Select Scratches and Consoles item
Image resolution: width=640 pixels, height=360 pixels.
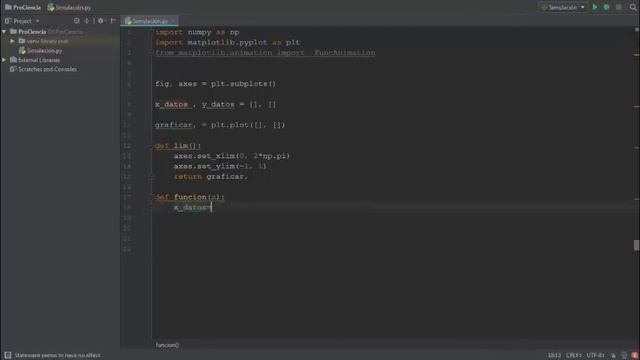43,69
